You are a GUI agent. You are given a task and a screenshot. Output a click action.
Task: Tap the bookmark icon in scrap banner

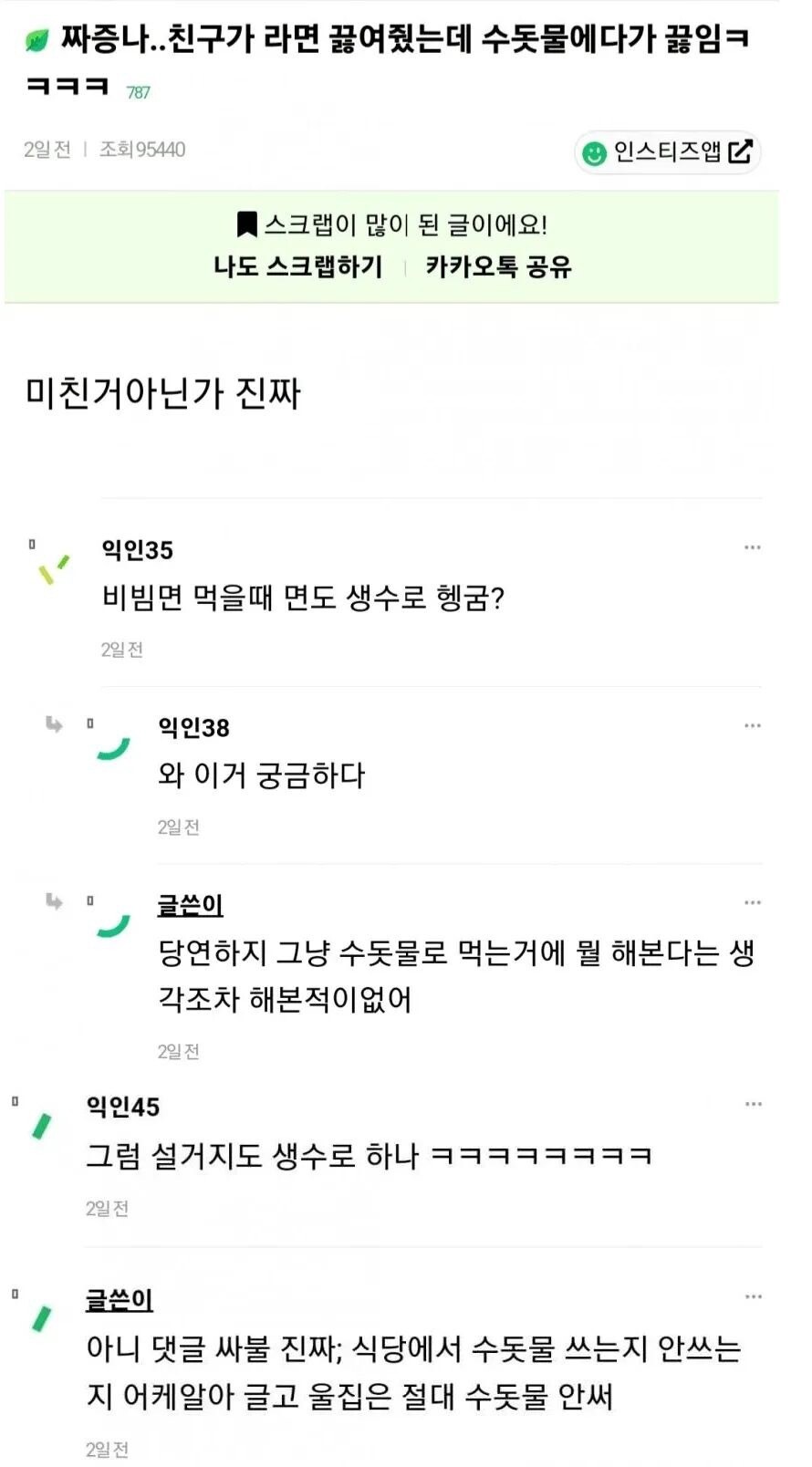coord(246,224)
